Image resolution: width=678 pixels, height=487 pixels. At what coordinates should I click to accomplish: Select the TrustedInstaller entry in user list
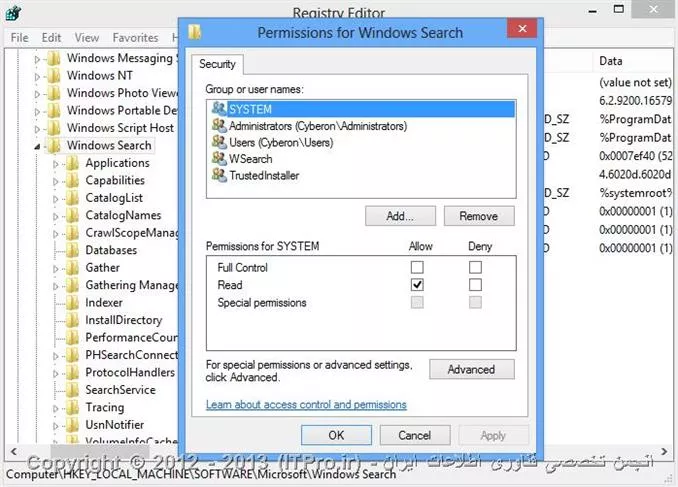(264, 175)
